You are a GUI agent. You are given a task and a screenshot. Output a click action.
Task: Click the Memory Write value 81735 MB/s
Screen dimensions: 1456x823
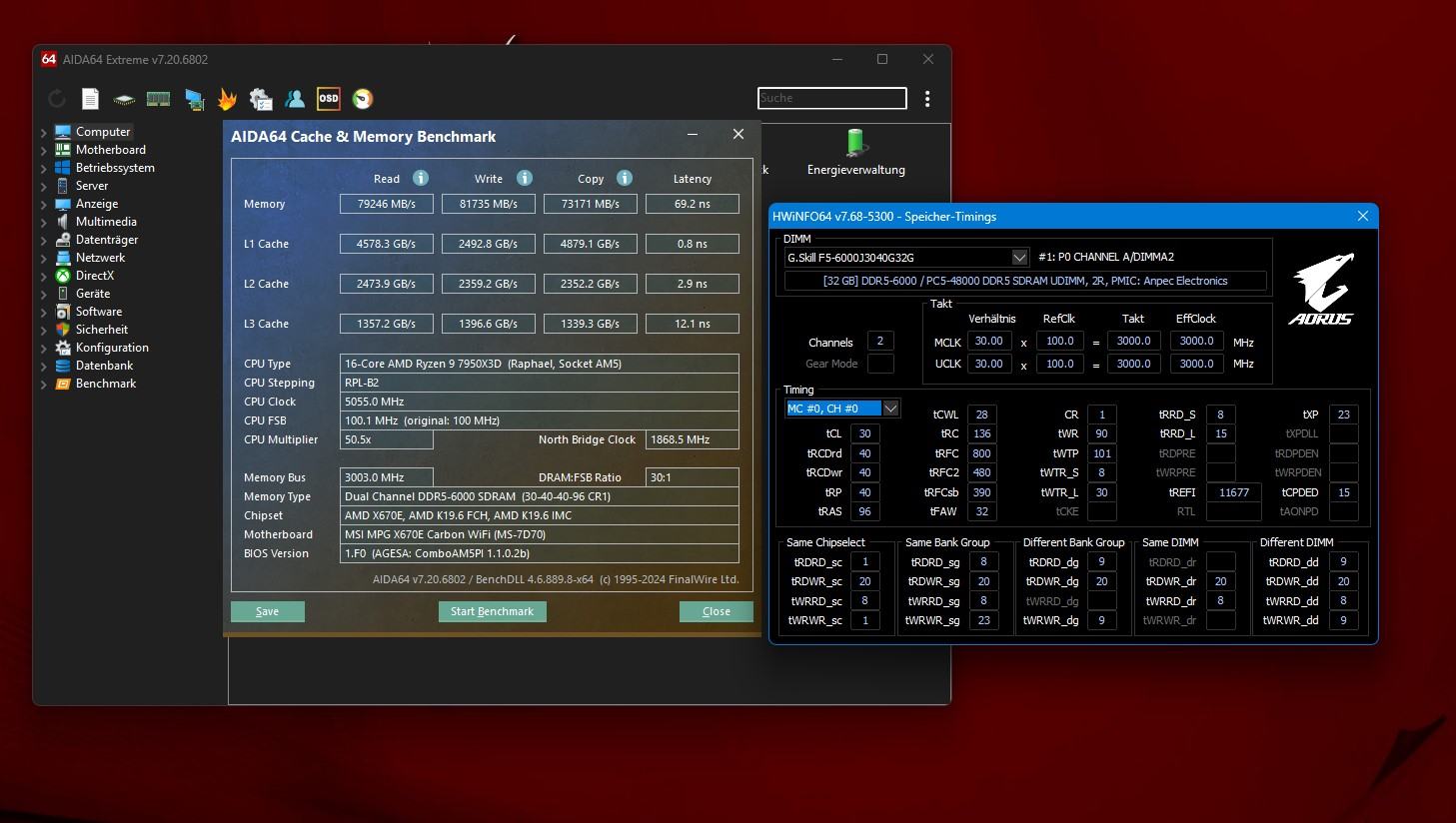(x=489, y=204)
